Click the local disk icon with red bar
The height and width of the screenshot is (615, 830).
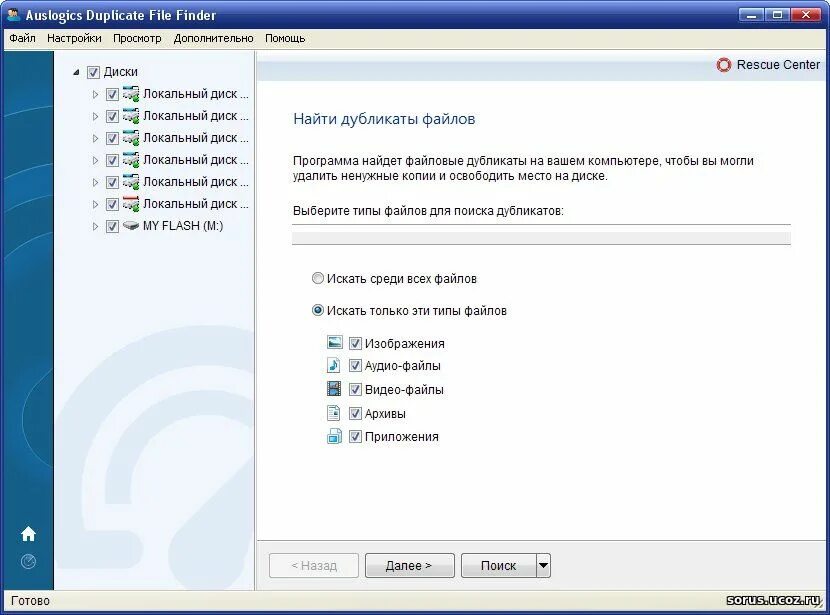point(130,204)
